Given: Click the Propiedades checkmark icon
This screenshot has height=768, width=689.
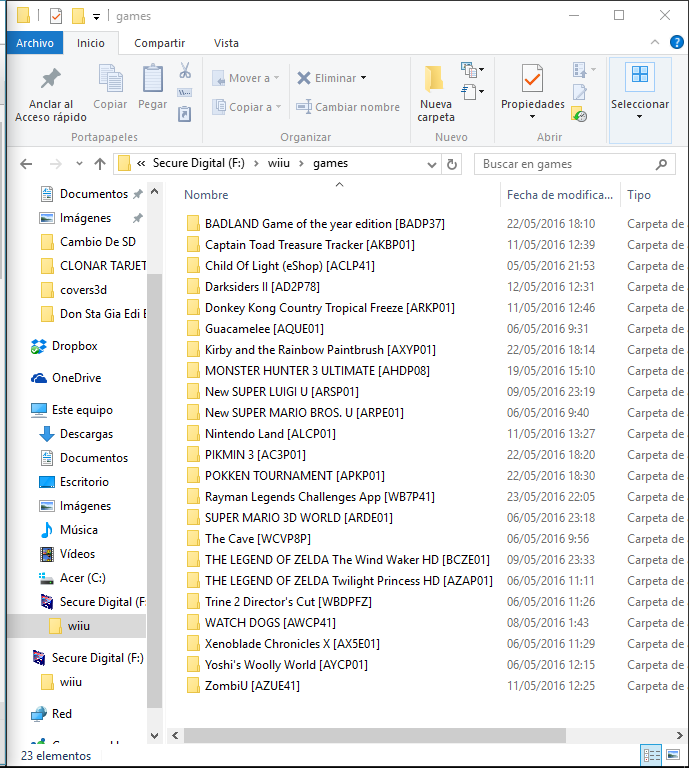Looking at the screenshot, I should tap(532, 78).
